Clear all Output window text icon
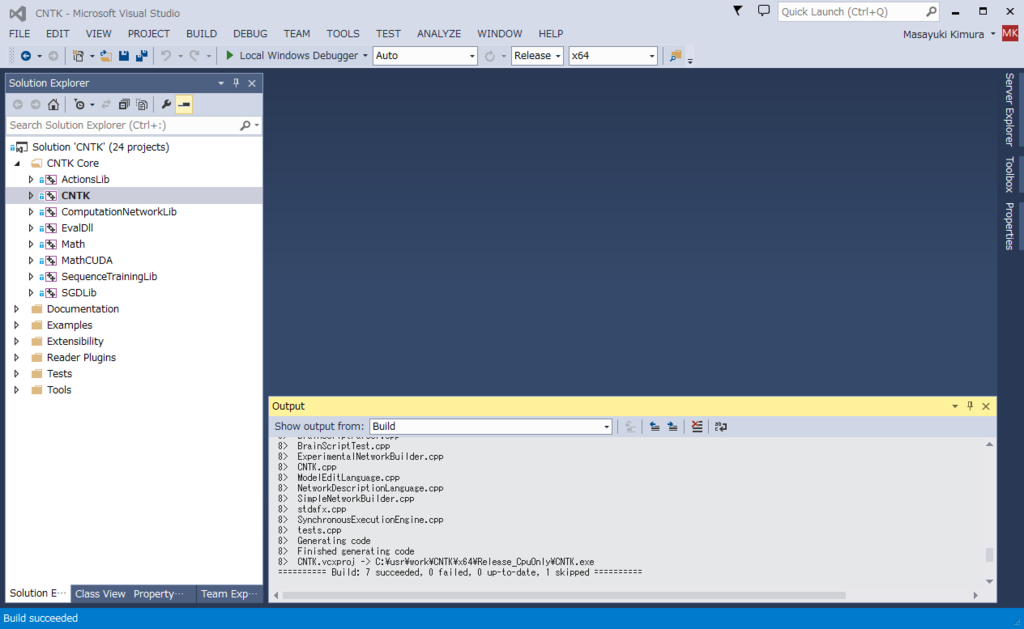The height and width of the screenshot is (629, 1024). 697,427
